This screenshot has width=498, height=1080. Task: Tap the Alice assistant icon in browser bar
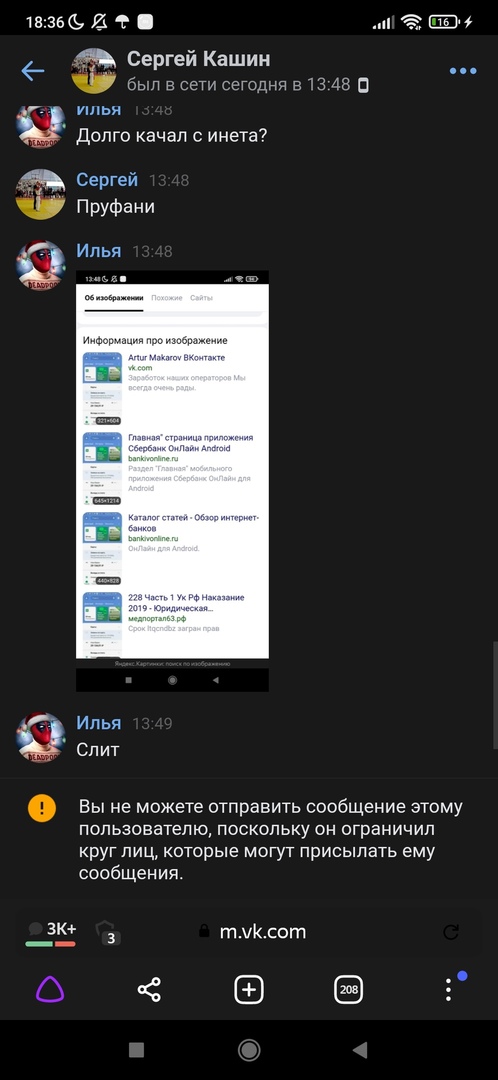[50, 990]
